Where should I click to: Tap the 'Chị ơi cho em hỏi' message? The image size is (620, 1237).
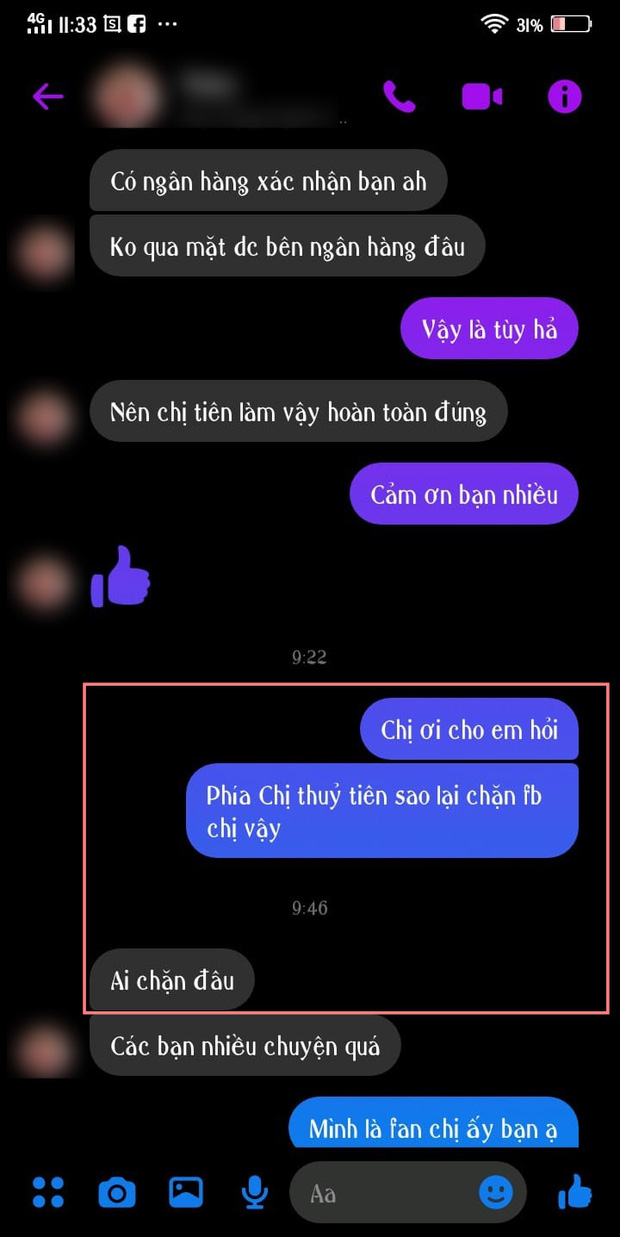pos(469,728)
